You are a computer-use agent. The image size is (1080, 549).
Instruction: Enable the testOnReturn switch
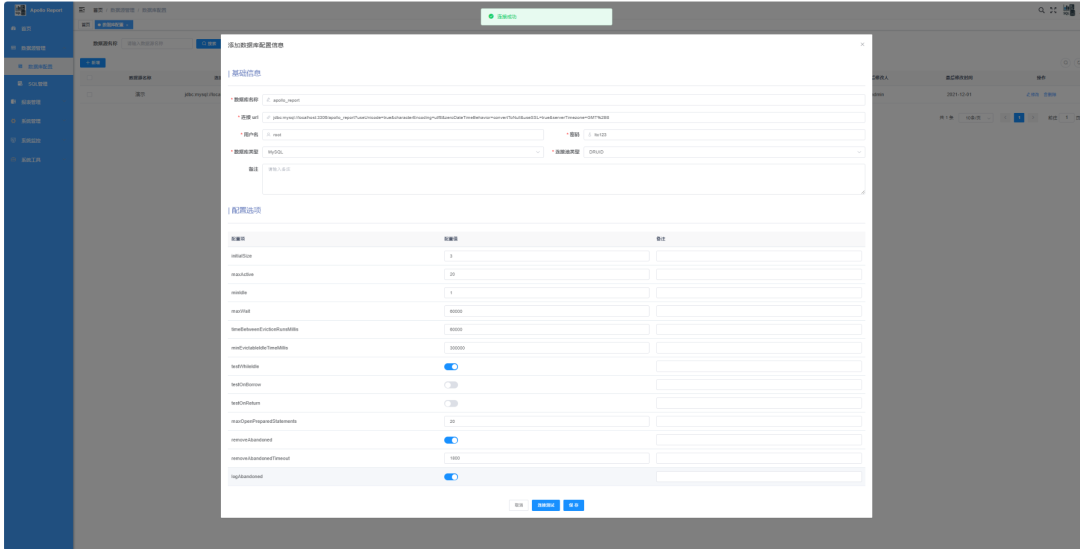450,403
